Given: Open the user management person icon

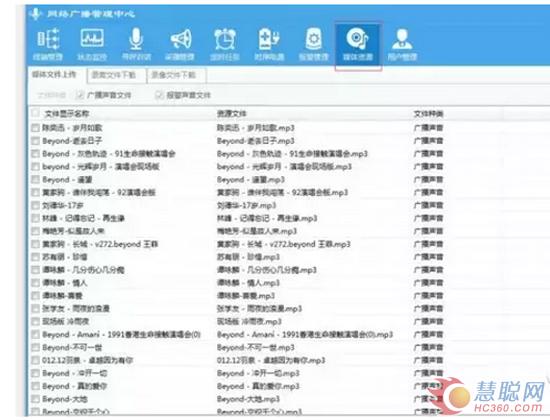Looking at the screenshot, I should tap(402, 44).
